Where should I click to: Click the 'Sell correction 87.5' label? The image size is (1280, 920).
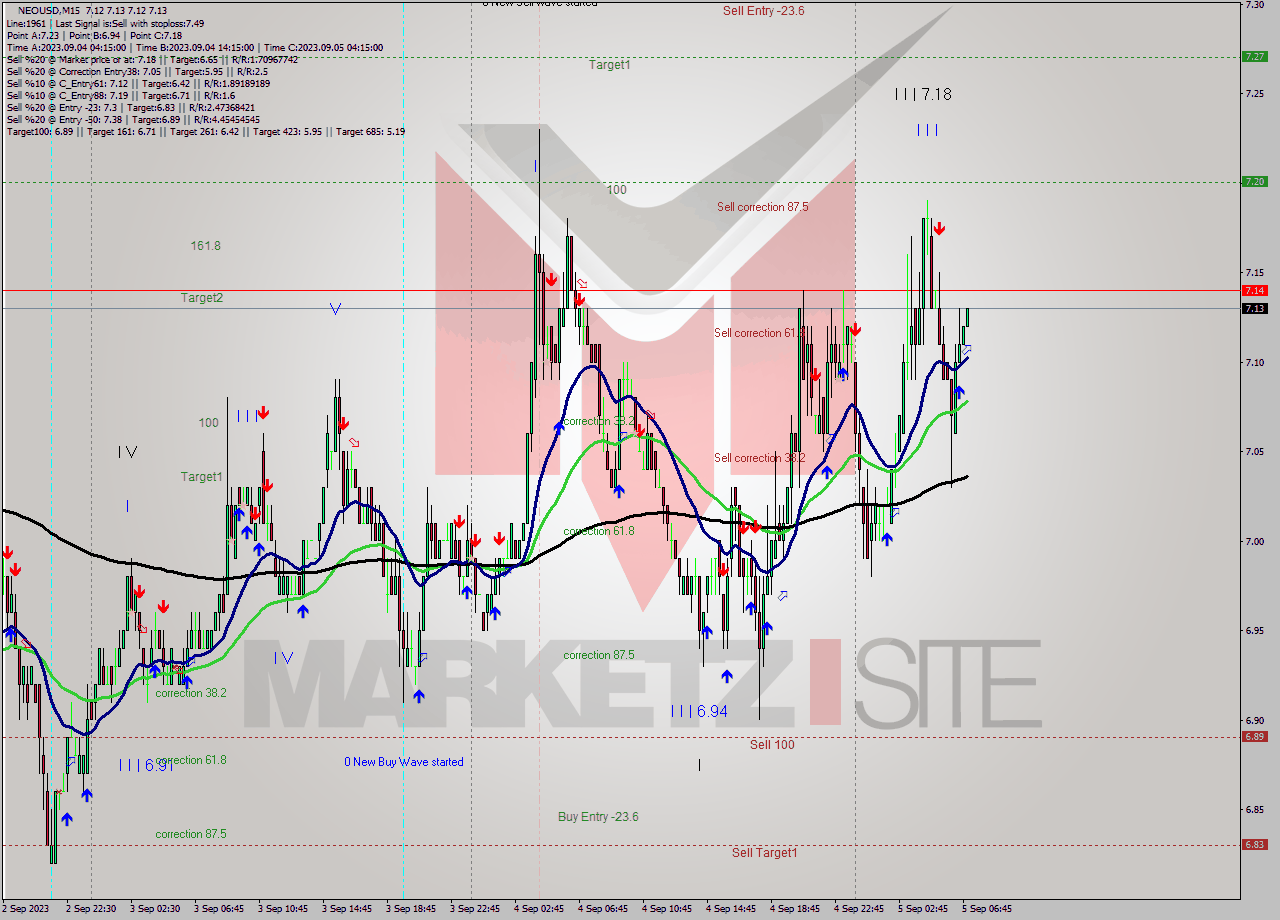click(x=762, y=207)
